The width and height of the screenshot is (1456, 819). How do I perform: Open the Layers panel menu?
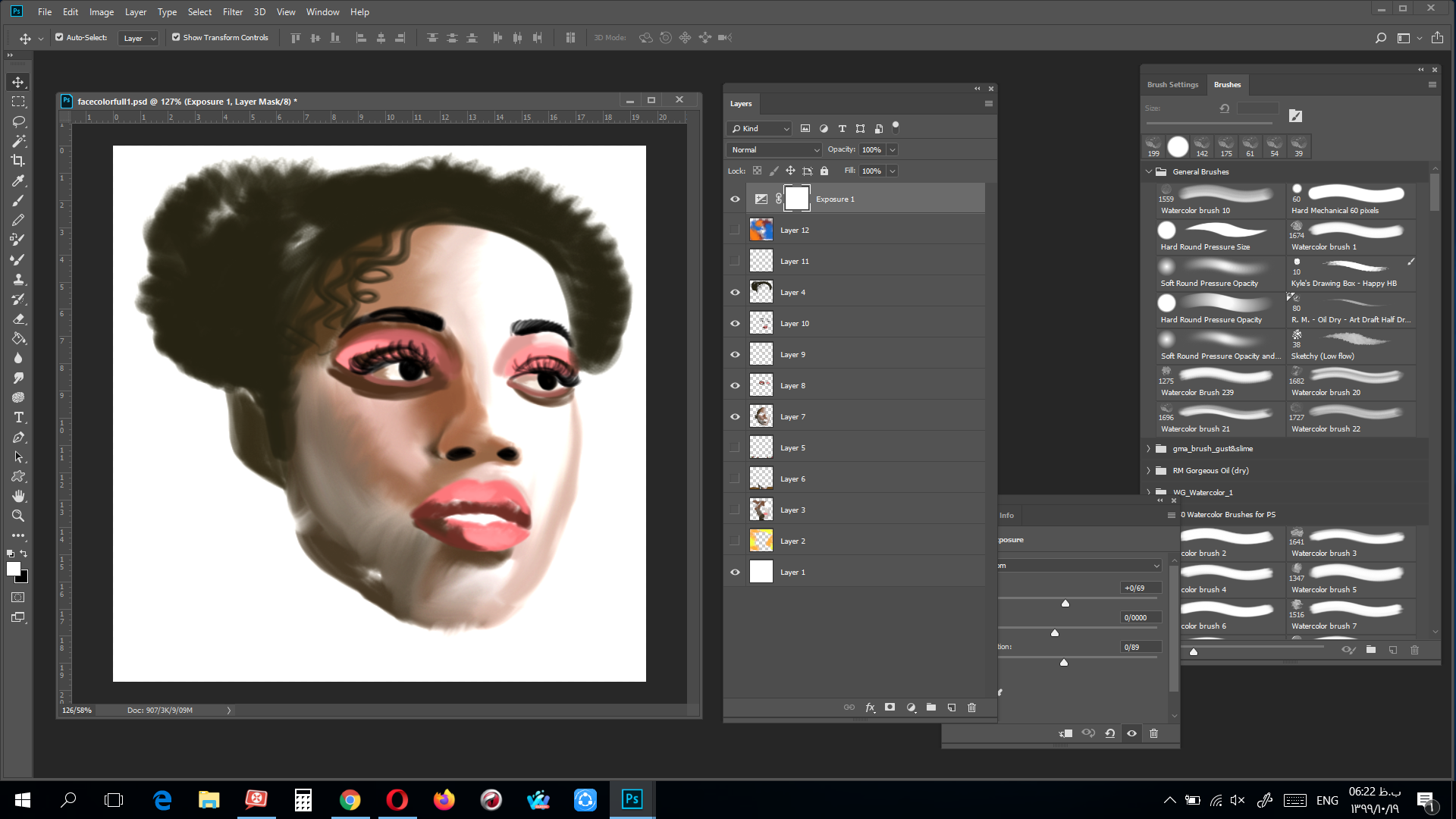tap(988, 104)
